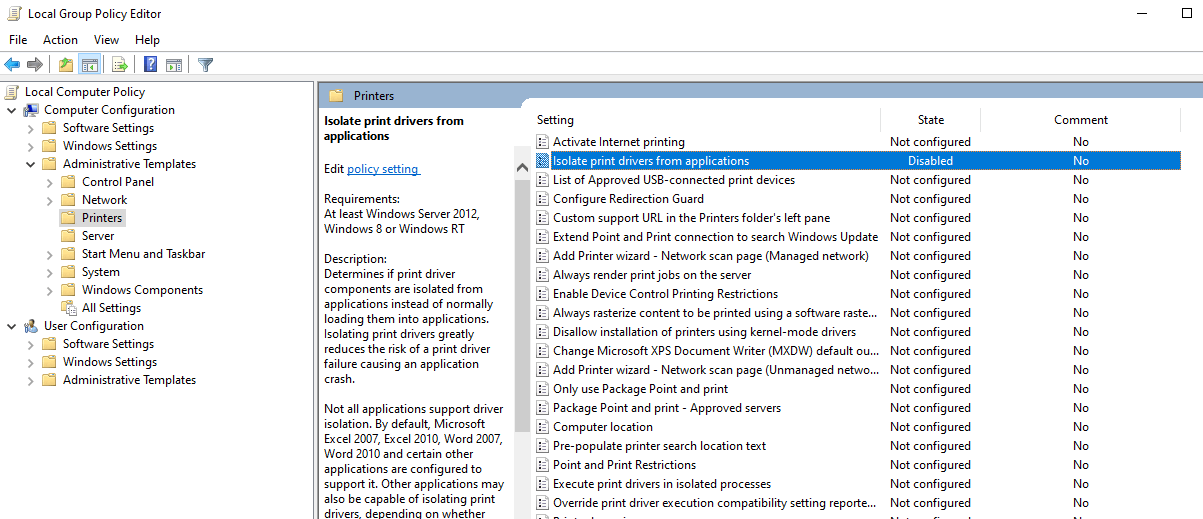Click the Filter funnel toolbar icon
This screenshot has height=519, width=1203.
[x=205, y=65]
